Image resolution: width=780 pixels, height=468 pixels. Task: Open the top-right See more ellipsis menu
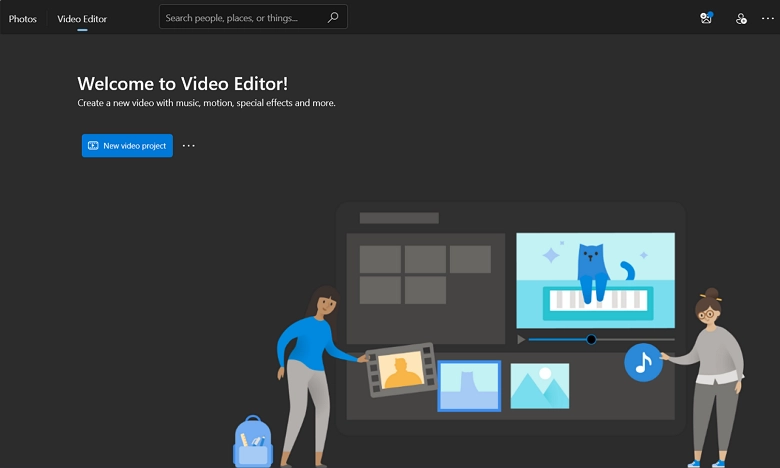[x=768, y=18]
